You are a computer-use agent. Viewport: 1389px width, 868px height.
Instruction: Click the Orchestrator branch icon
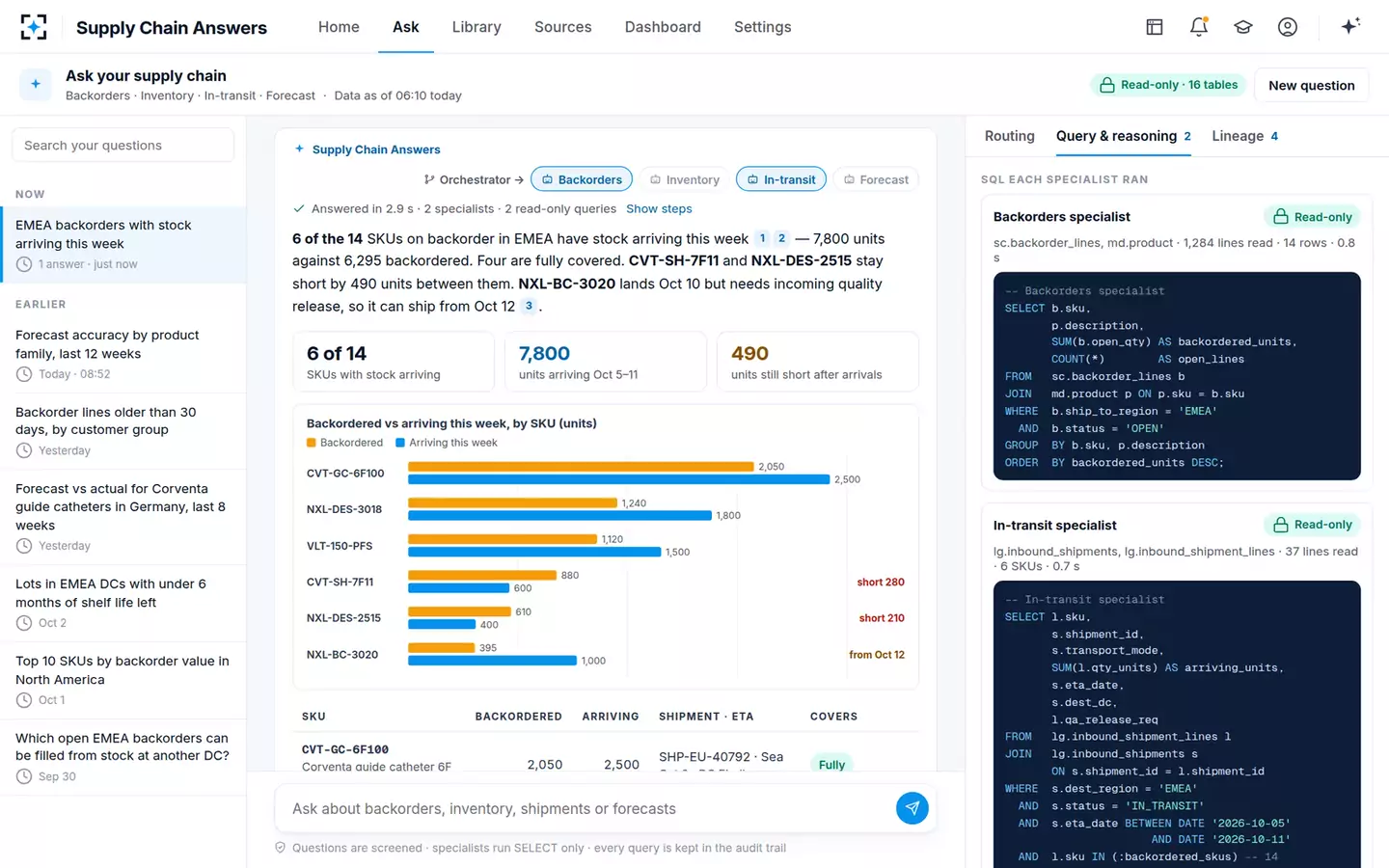coord(429,179)
